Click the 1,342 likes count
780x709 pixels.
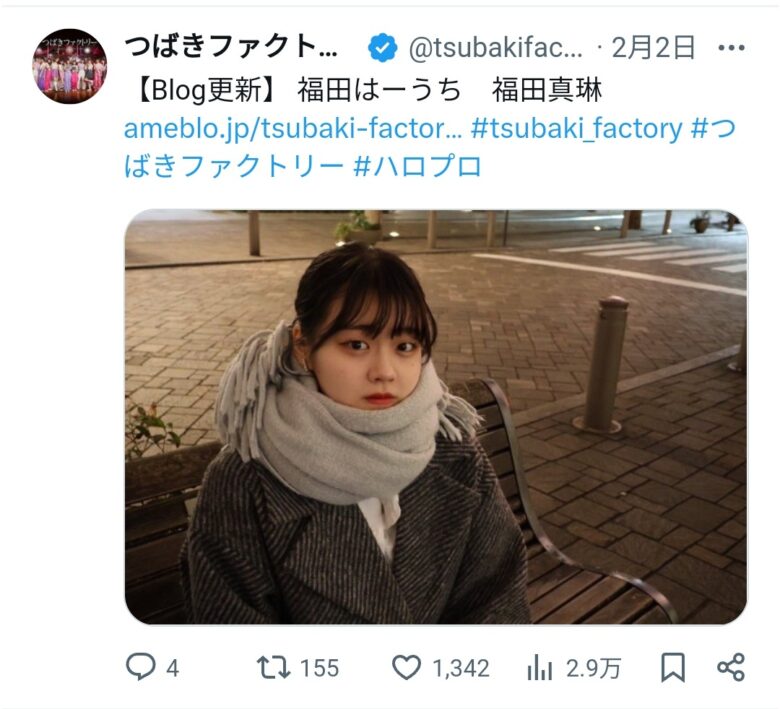[461, 668]
